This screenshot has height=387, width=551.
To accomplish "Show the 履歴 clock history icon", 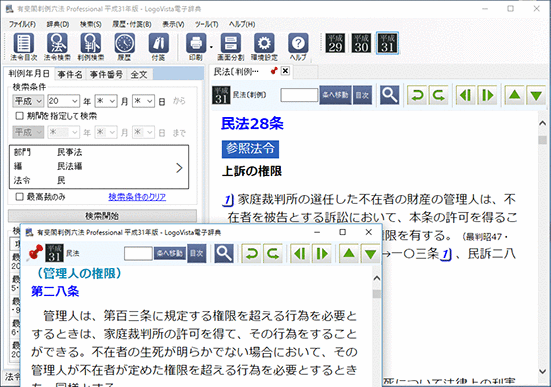I will [x=124, y=46].
